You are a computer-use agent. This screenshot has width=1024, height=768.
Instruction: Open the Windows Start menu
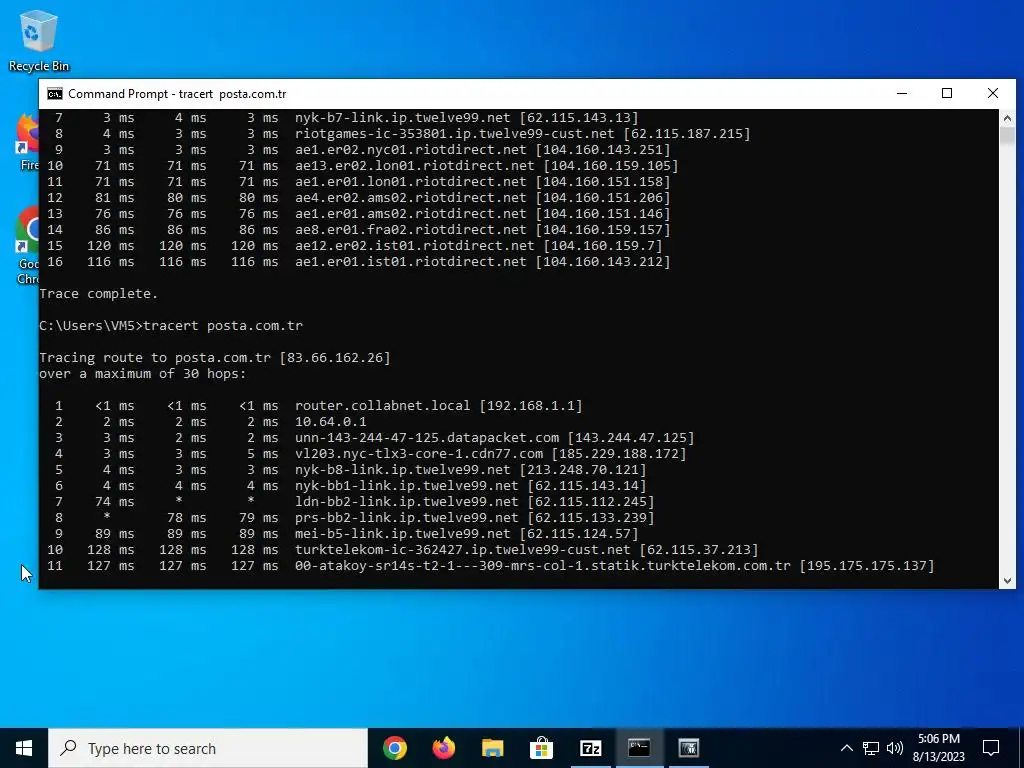tap(24, 748)
